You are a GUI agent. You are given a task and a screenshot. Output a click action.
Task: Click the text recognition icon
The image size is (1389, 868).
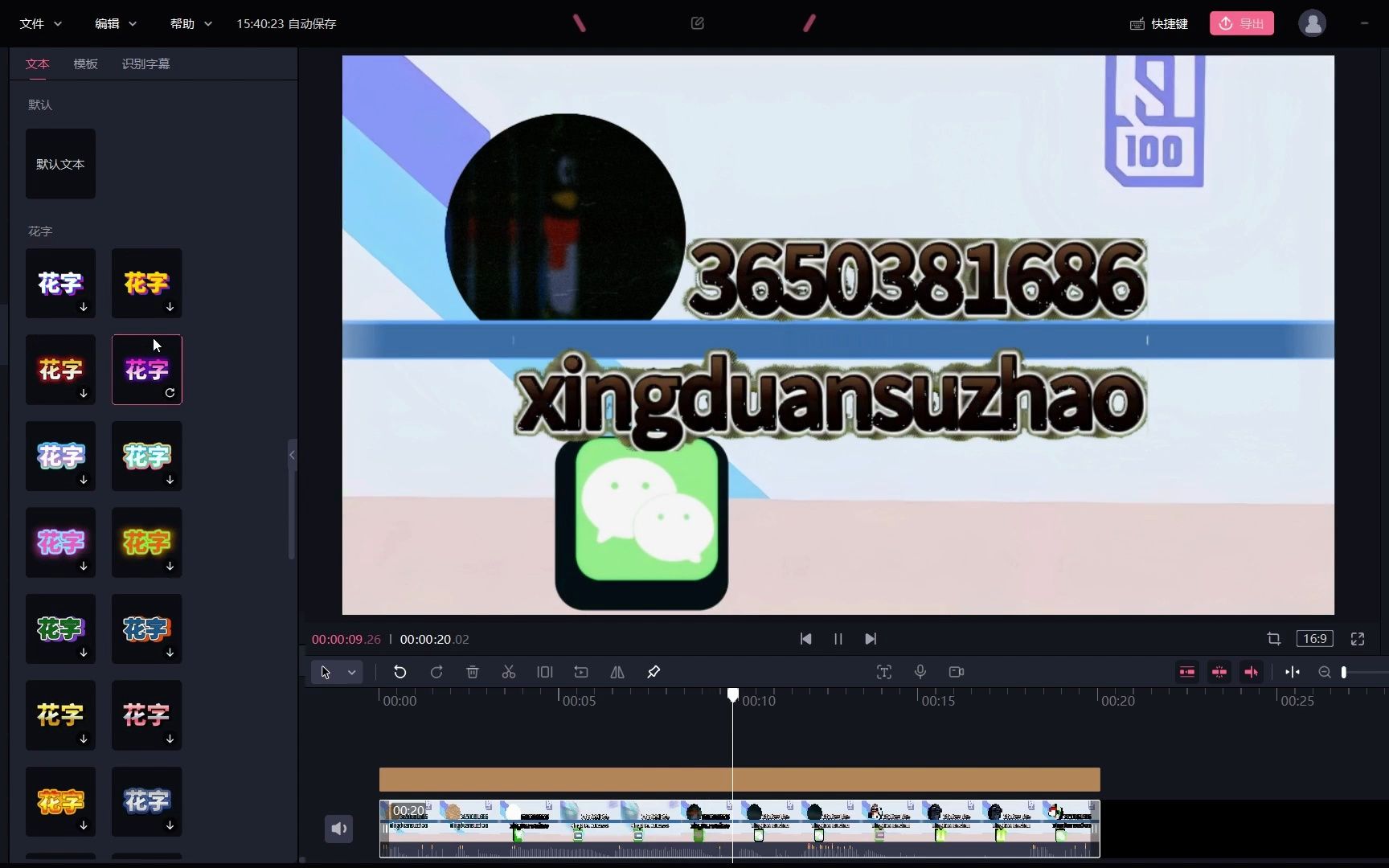tap(884, 672)
